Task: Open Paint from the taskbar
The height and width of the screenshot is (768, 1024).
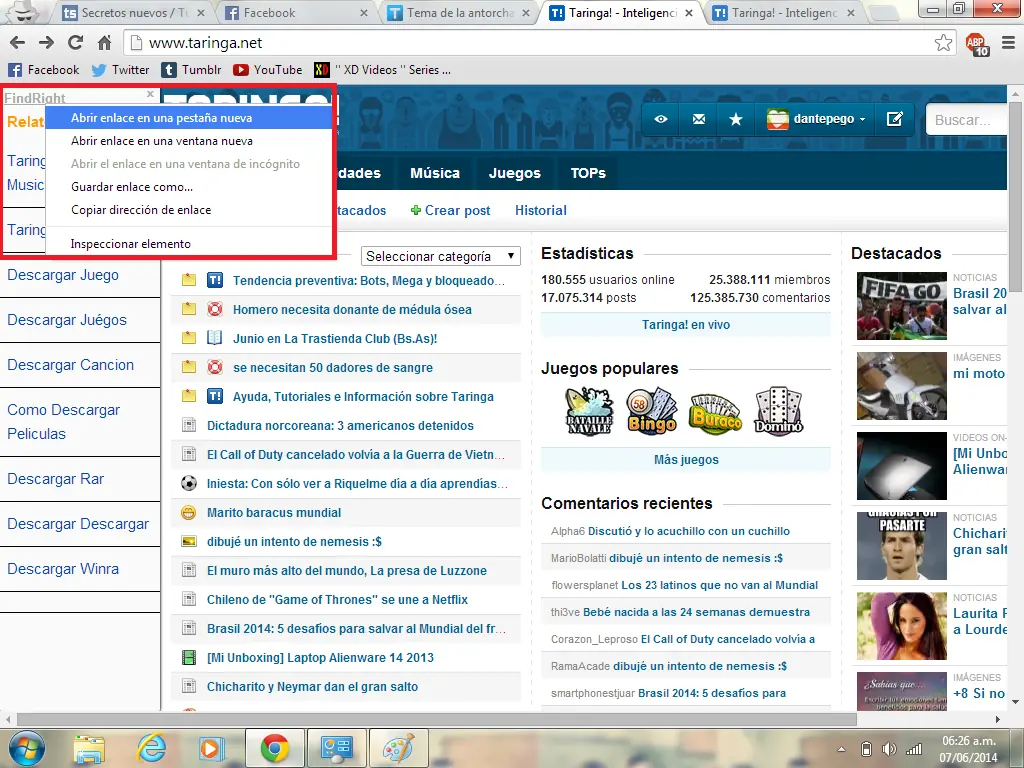Action: pos(398,749)
